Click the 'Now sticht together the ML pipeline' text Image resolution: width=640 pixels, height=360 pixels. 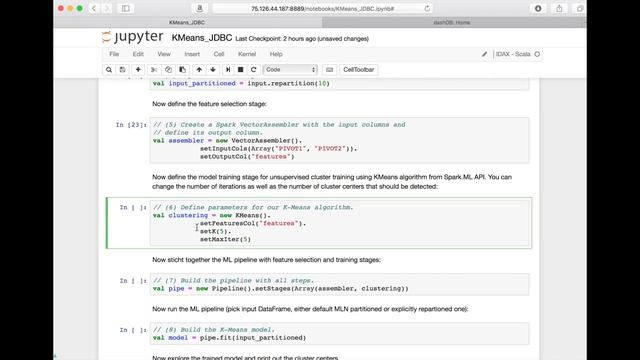pyautogui.click(x=266, y=260)
